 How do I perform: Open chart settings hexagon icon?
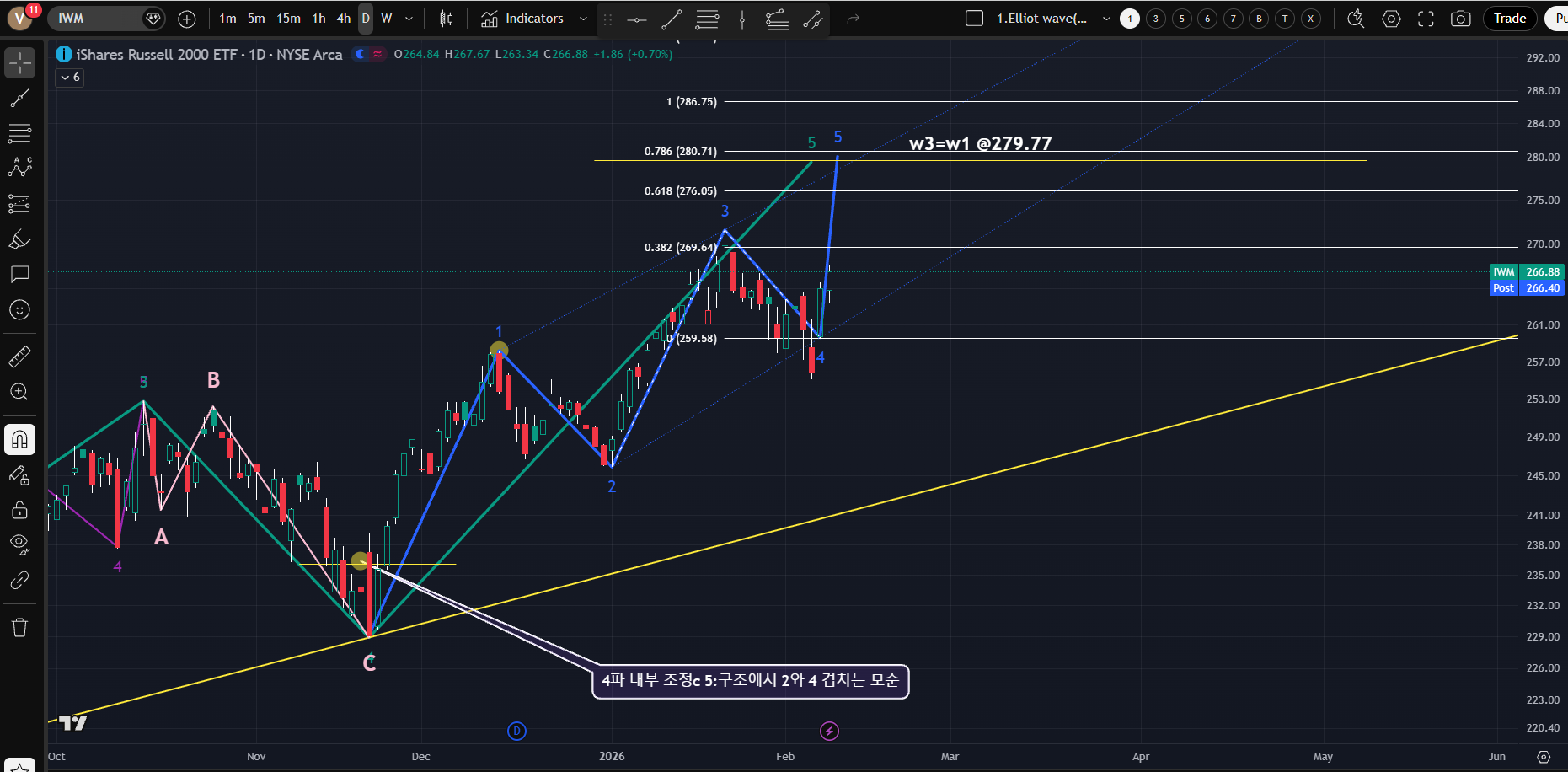(x=1391, y=19)
